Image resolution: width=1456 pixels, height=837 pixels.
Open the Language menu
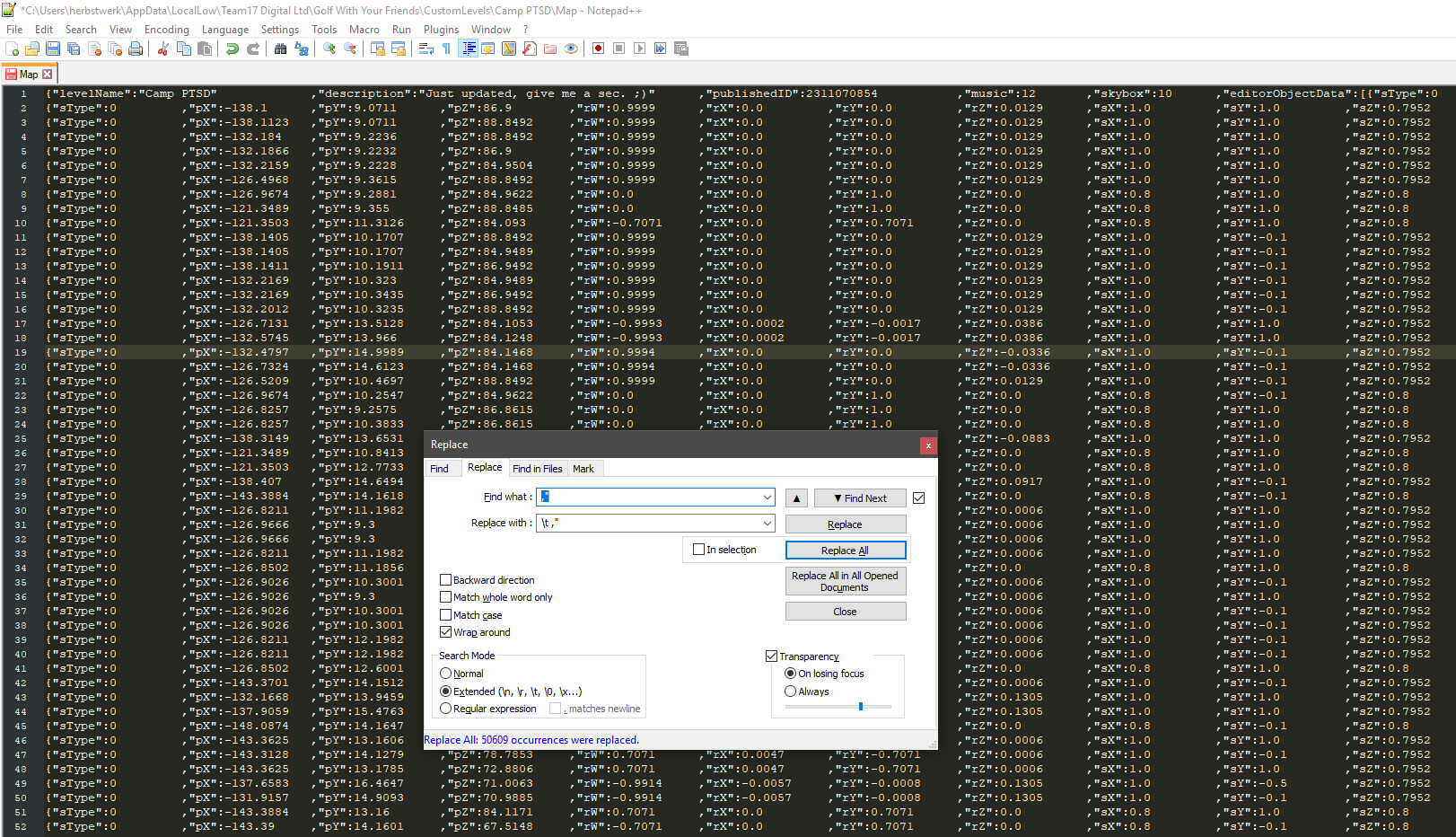[225, 30]
